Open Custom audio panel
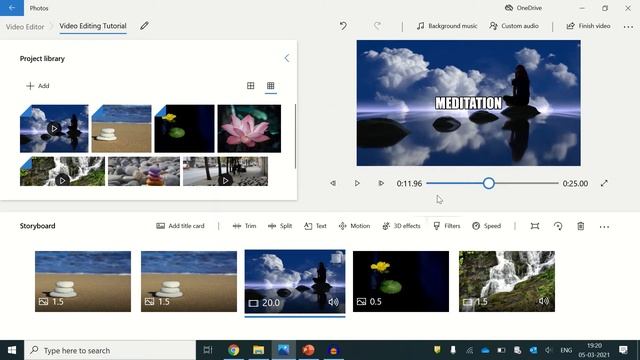This screenshot has width=640, height=360. point(514,26)
